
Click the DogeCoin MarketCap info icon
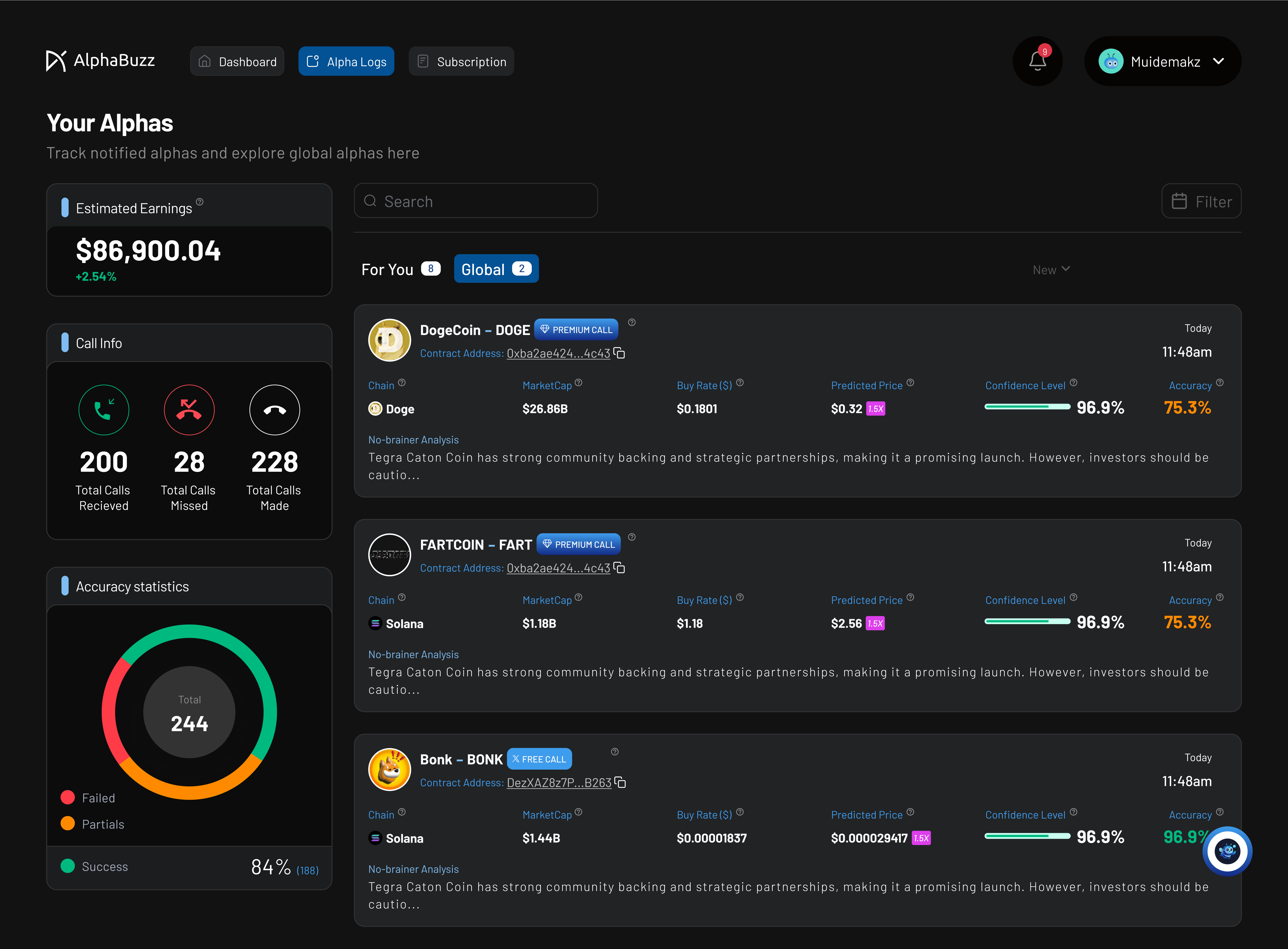(x=578, y=383)
